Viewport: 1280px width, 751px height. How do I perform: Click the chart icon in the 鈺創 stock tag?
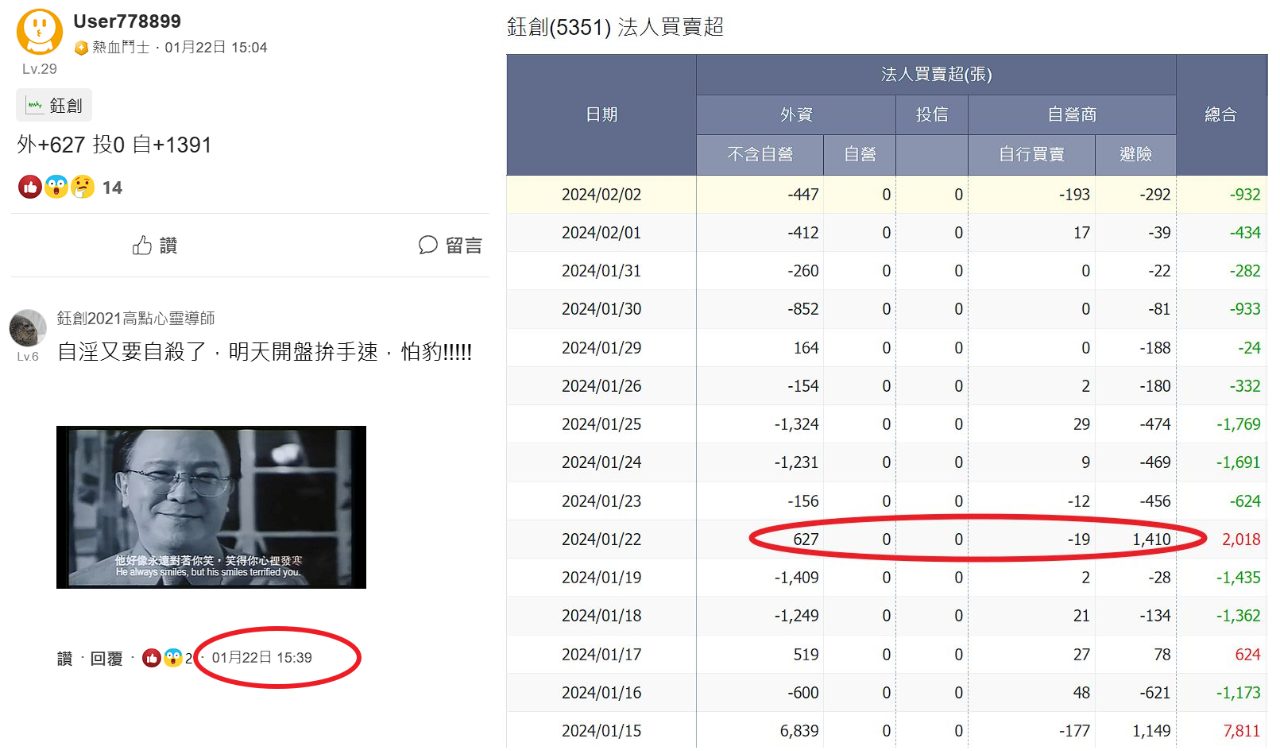click(35, 105)
